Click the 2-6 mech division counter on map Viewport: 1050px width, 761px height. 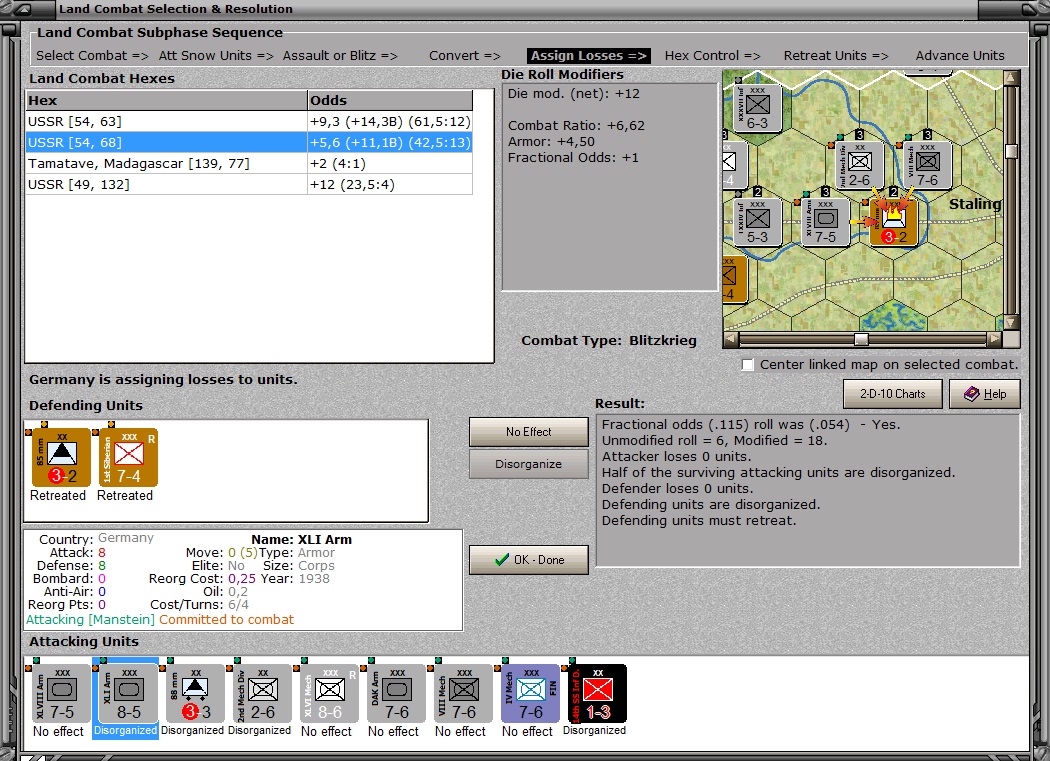[860, 165]
